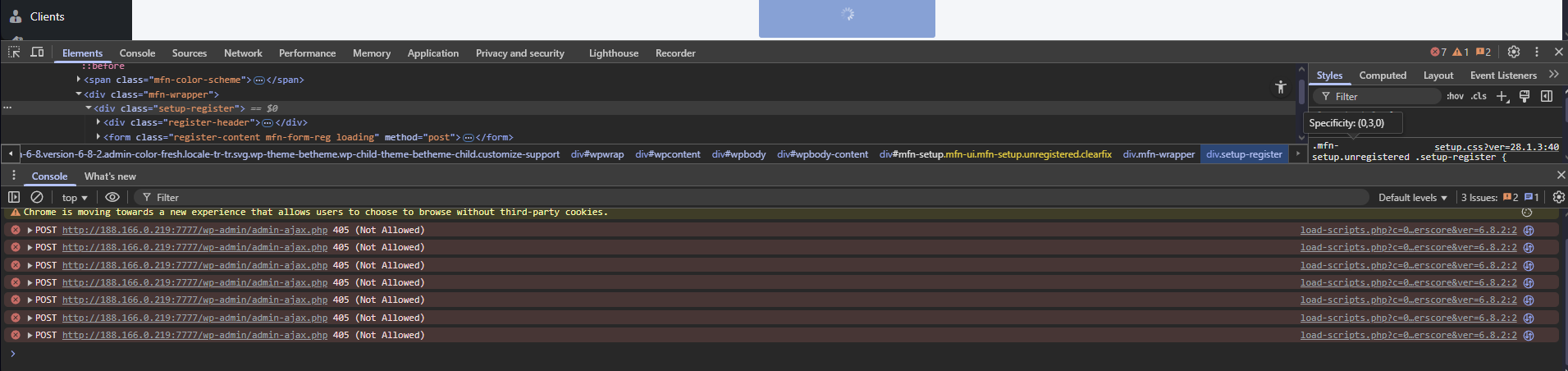Toggle the device toolbar icon
This screenshot has height=371, width=1568.
pos(37,53)
